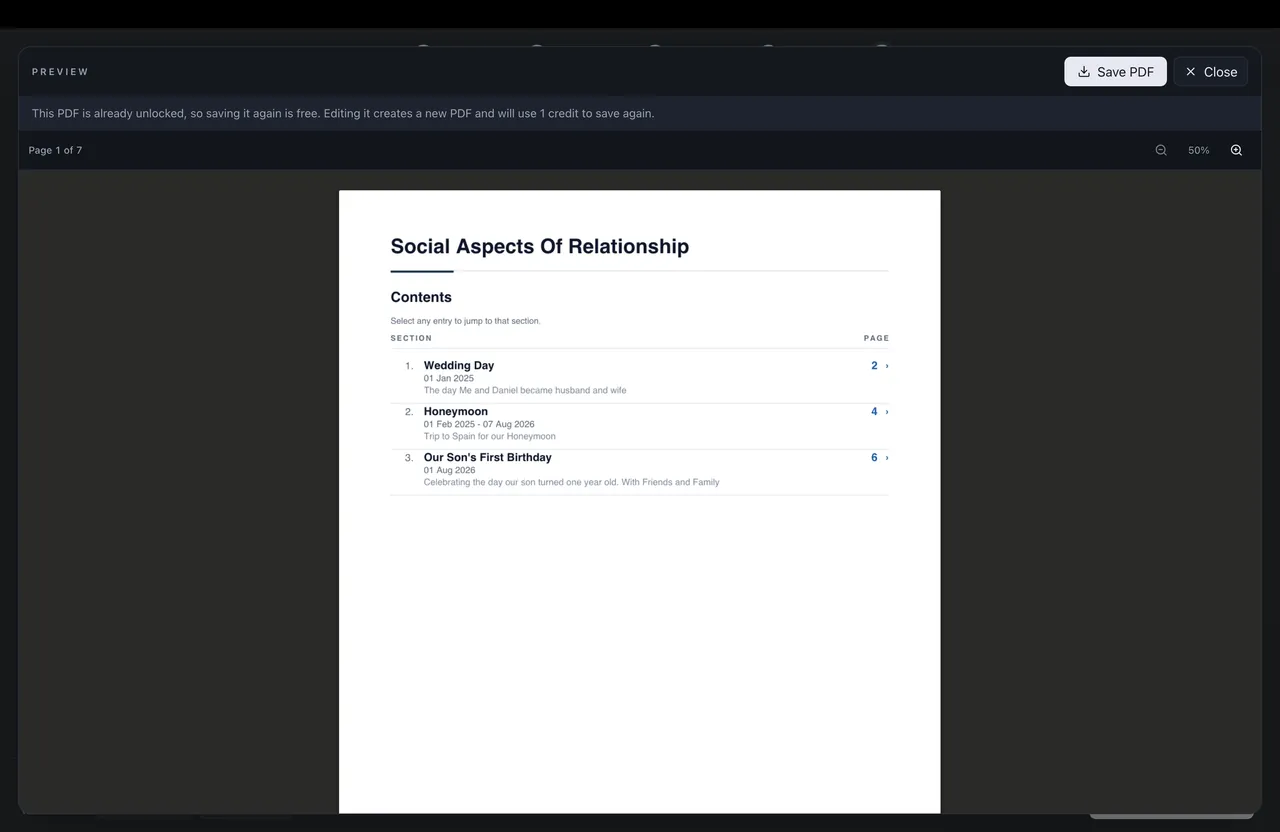Click the chevron beside page 2
This screenshot has width=1280, height=832.
[887, 366]
